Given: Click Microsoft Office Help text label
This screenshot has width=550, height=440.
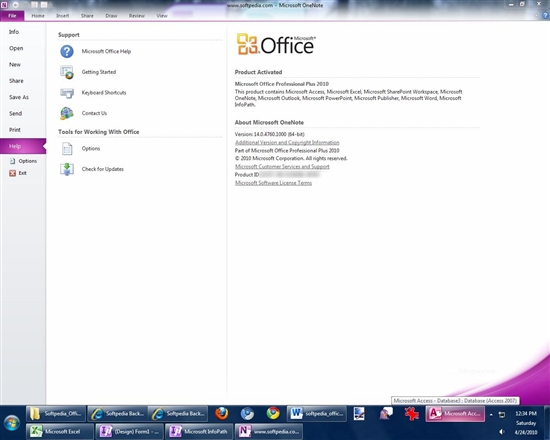Looking at the screenshot, I should click(106, 52).
